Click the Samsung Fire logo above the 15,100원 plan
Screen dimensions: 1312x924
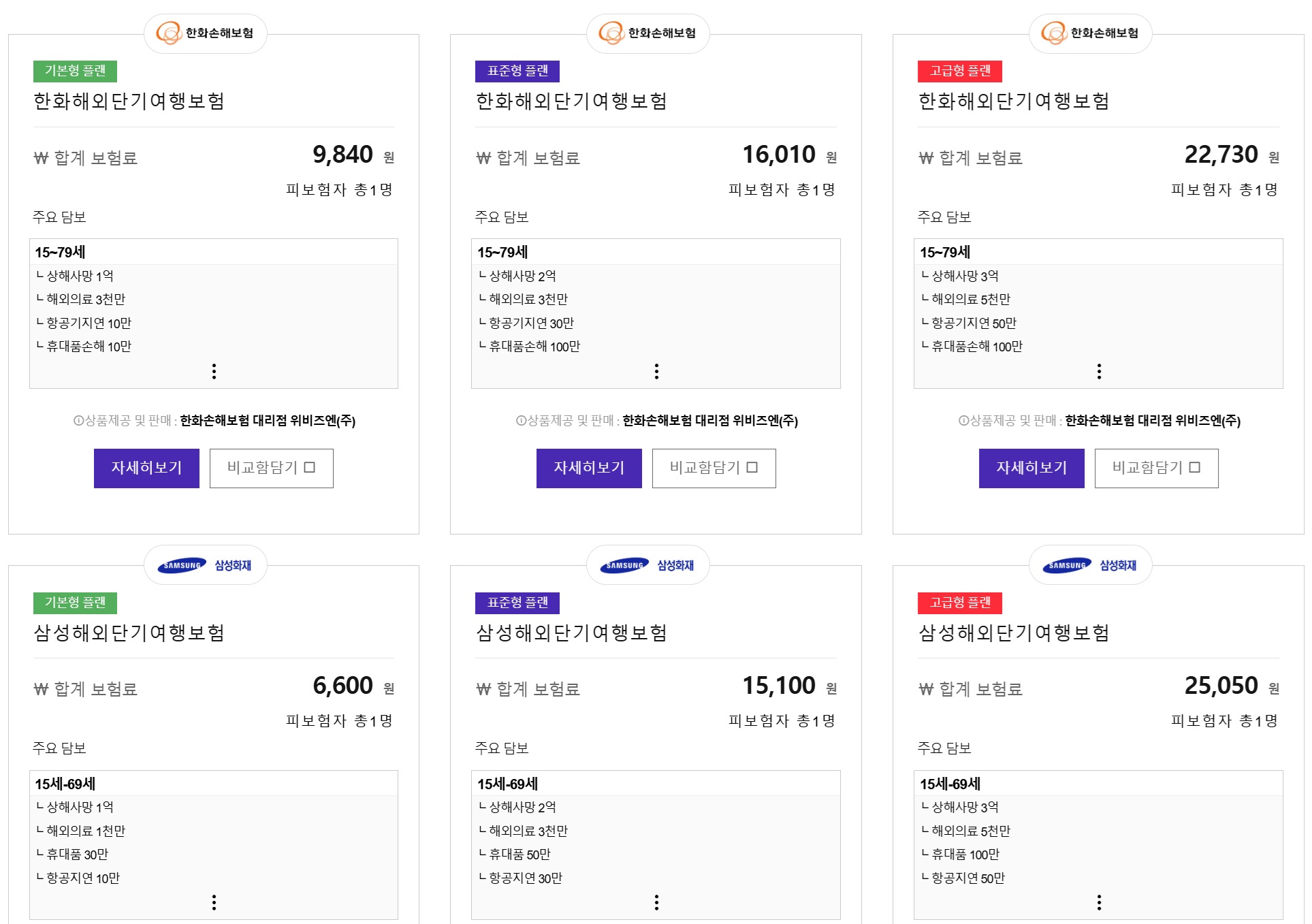(x=648, y=564)
